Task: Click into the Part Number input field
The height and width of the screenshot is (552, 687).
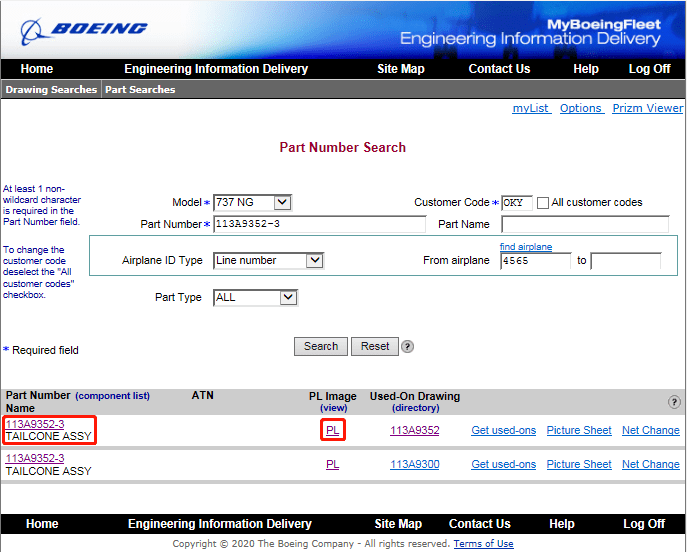Action: pos(319,224)
